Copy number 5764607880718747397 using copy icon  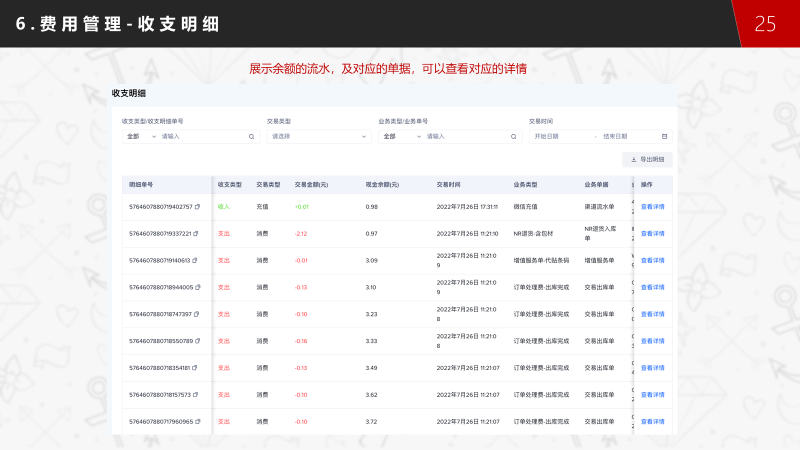(x=195, y=314)
